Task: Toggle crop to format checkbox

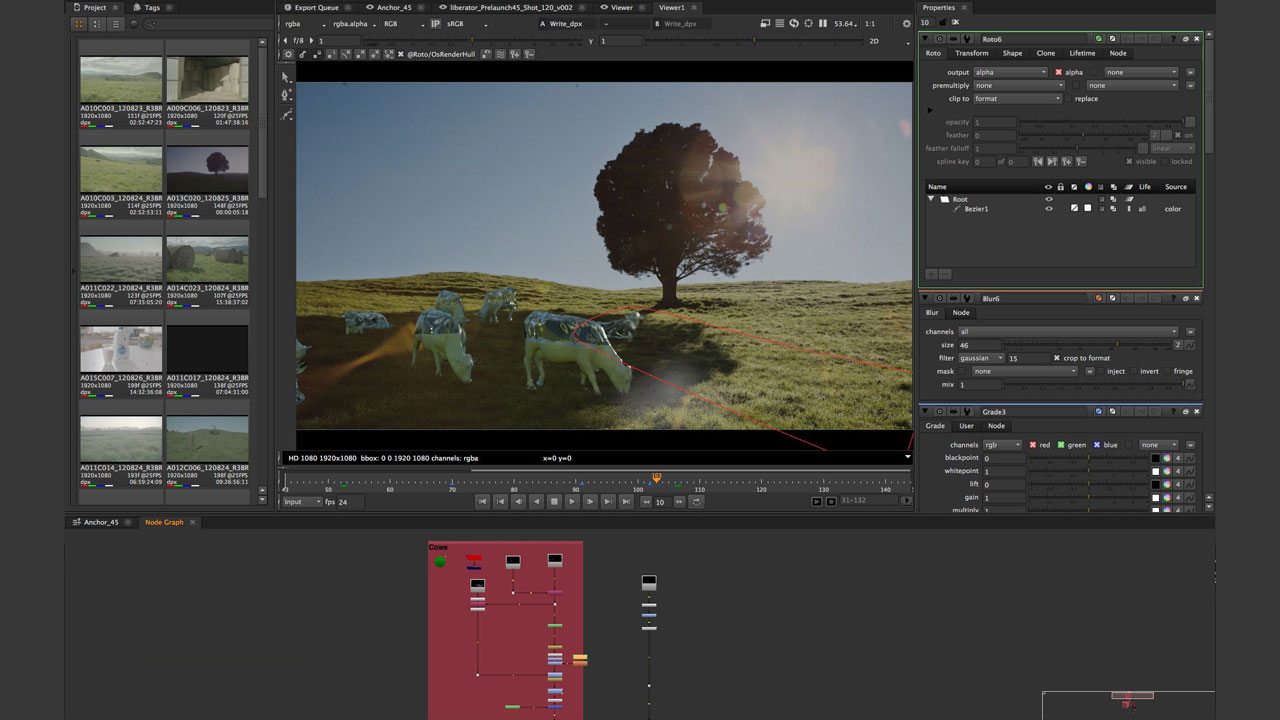Action: tap(1057, 358)
